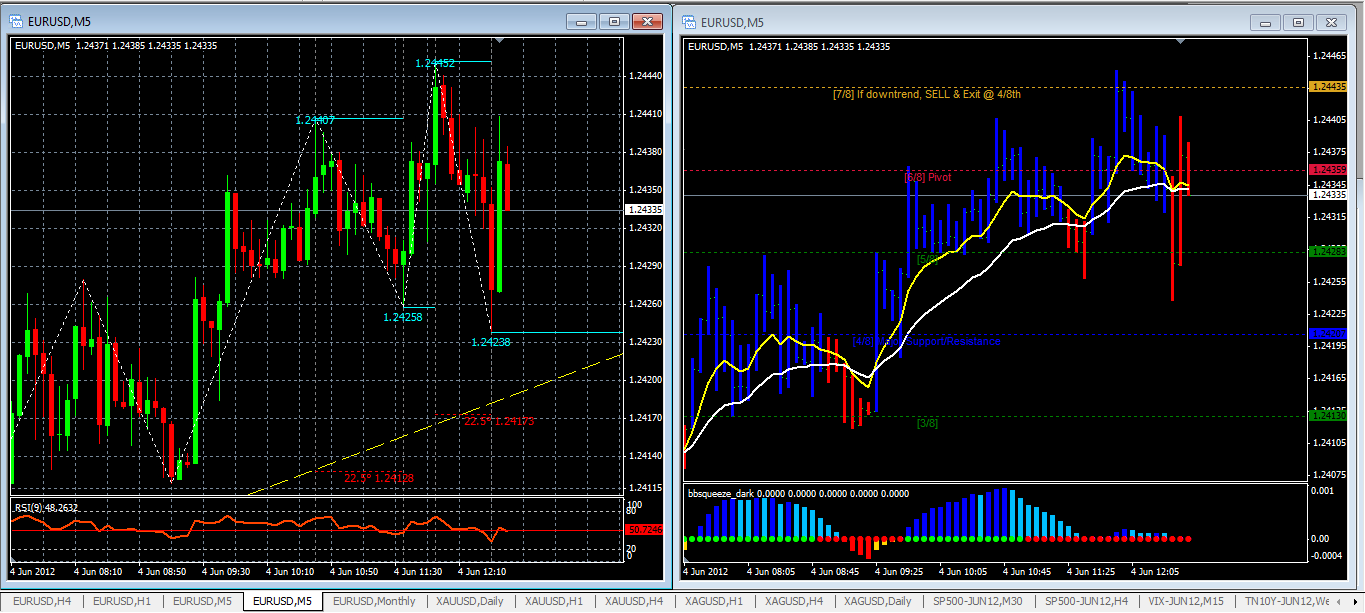Click the red 1.24359 price tag

pos(1329,170)
